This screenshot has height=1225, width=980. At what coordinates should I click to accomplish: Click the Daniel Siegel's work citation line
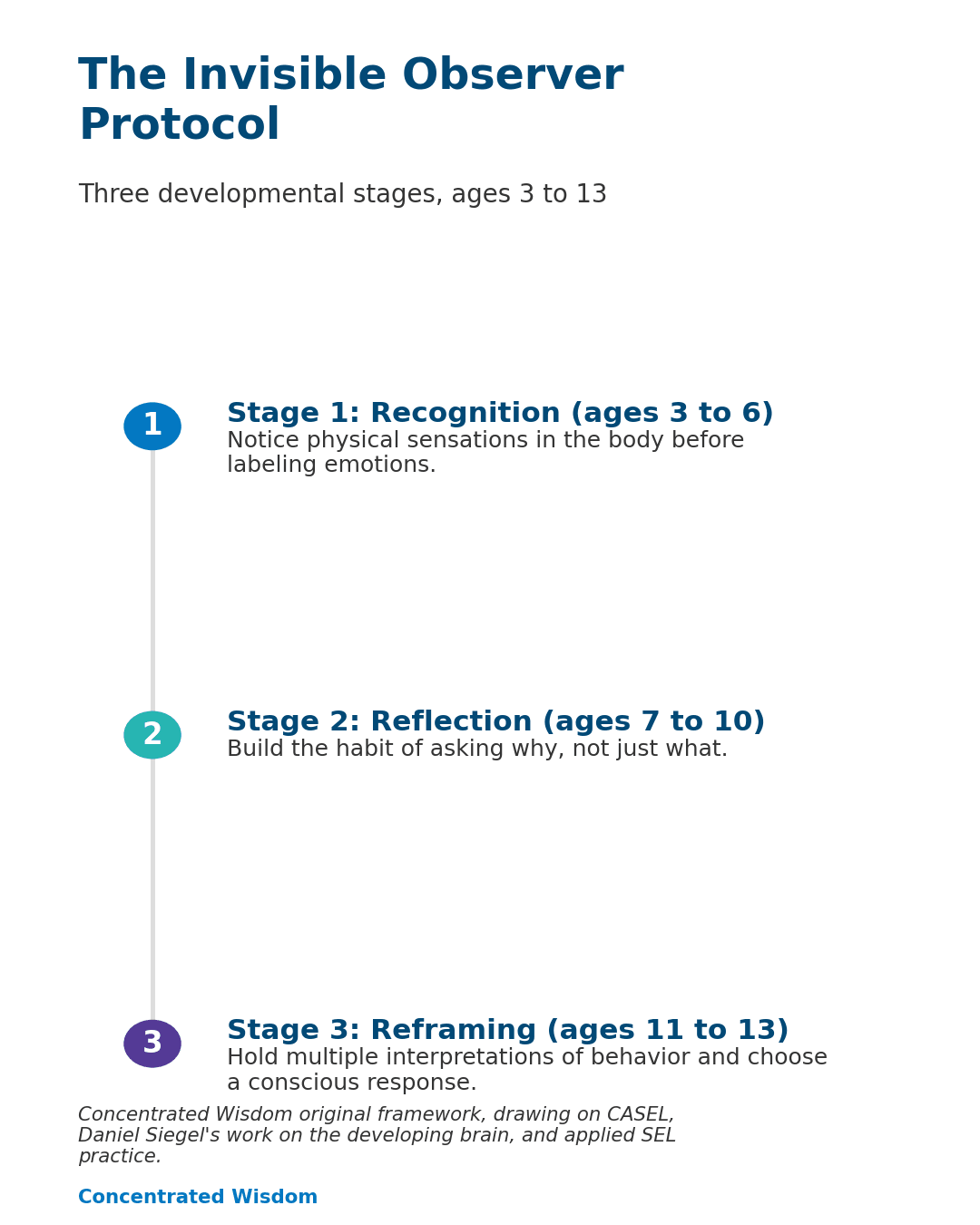coord(377,1136)
